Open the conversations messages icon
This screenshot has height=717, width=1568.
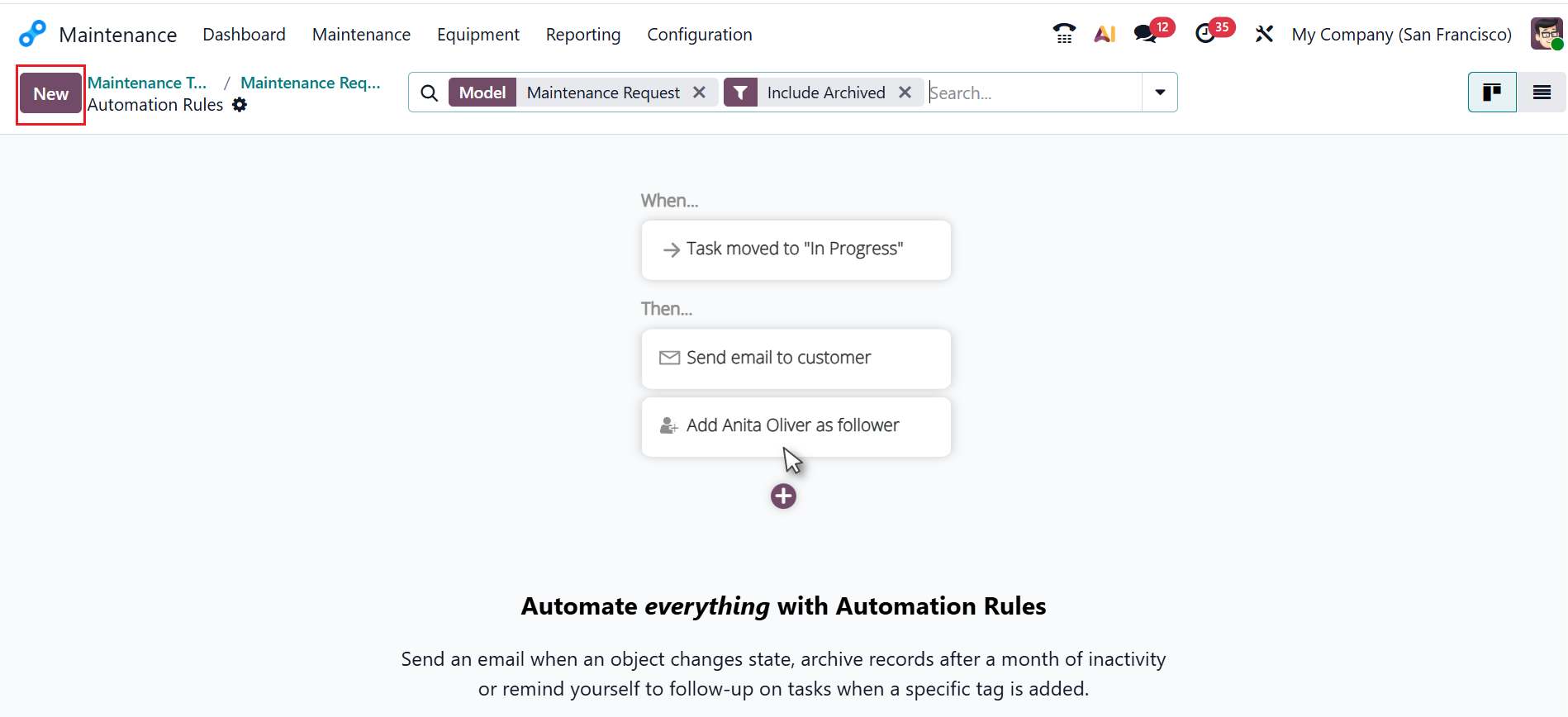tap(1145, 34)
